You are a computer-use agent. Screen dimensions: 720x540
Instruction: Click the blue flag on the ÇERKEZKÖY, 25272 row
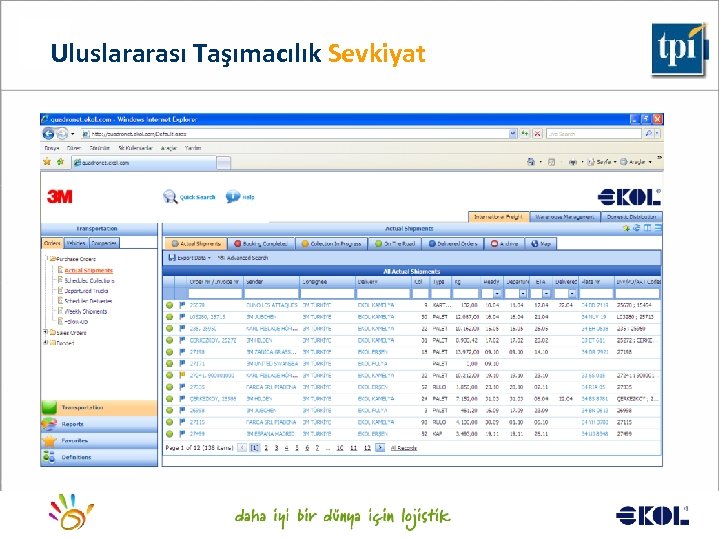point(182,340)
